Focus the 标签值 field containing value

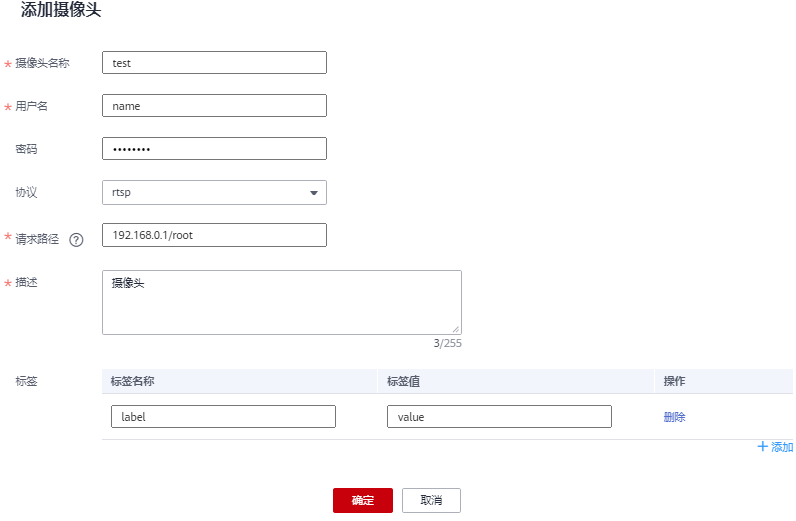tap(500, 416)
